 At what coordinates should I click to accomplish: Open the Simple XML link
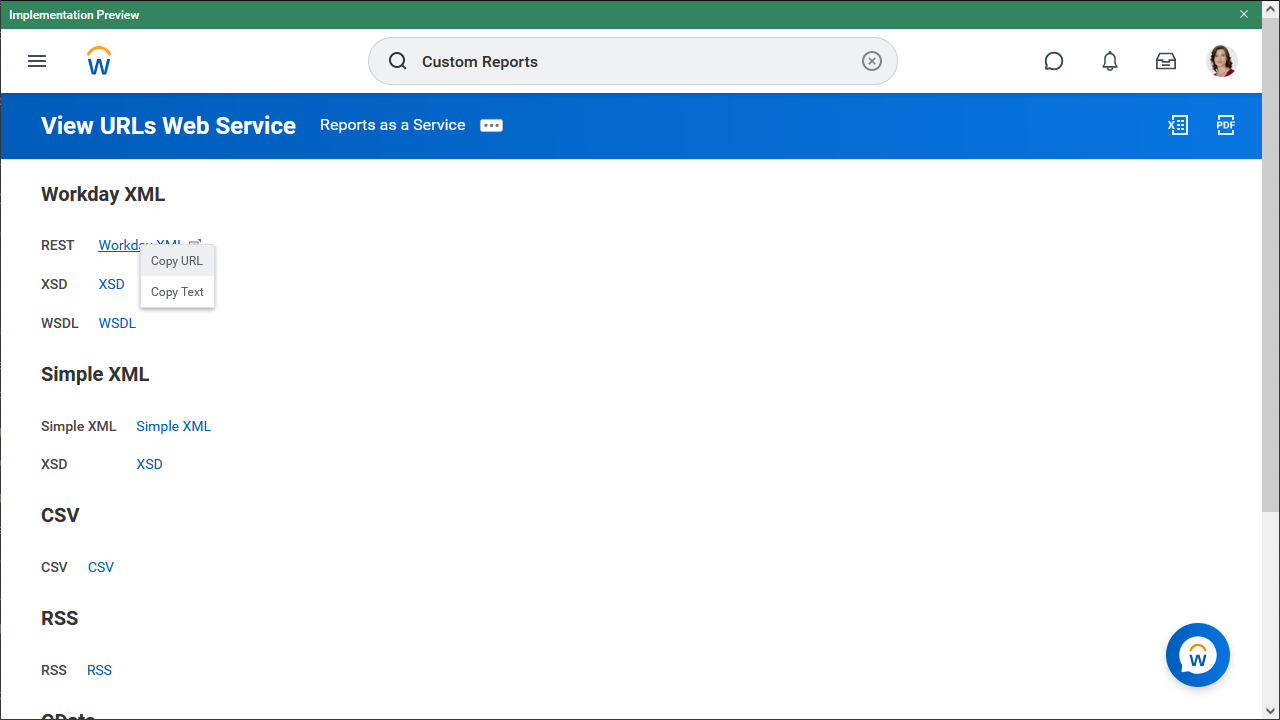[x=173, y=426]
